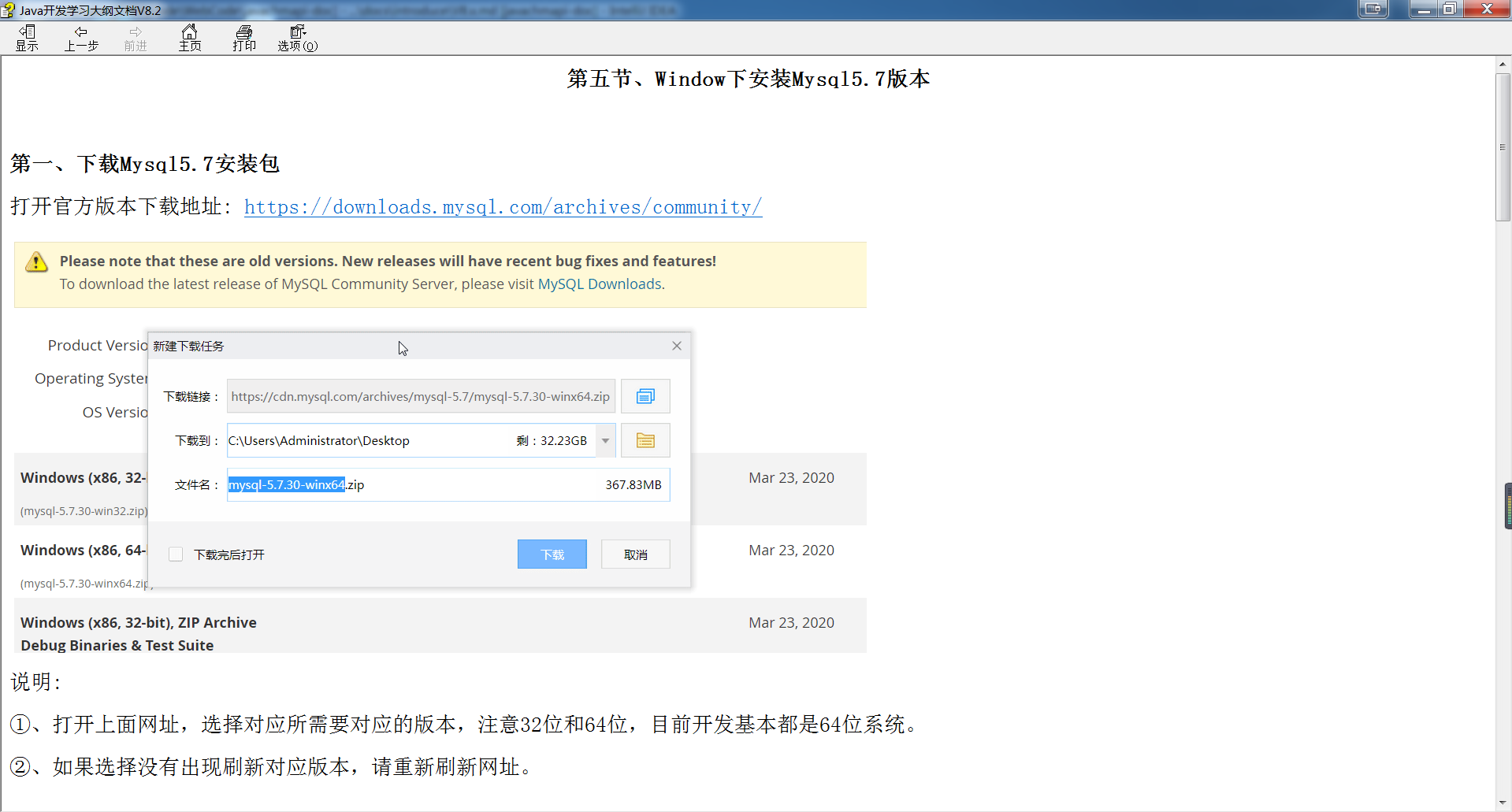Open the downloads.mysql.com archives link
The image size is (1512, 812).
pos(503,207)
